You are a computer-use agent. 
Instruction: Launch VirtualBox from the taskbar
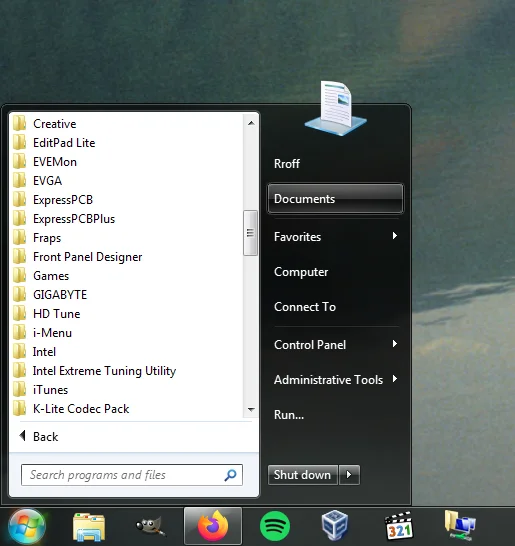click(335, 525)
